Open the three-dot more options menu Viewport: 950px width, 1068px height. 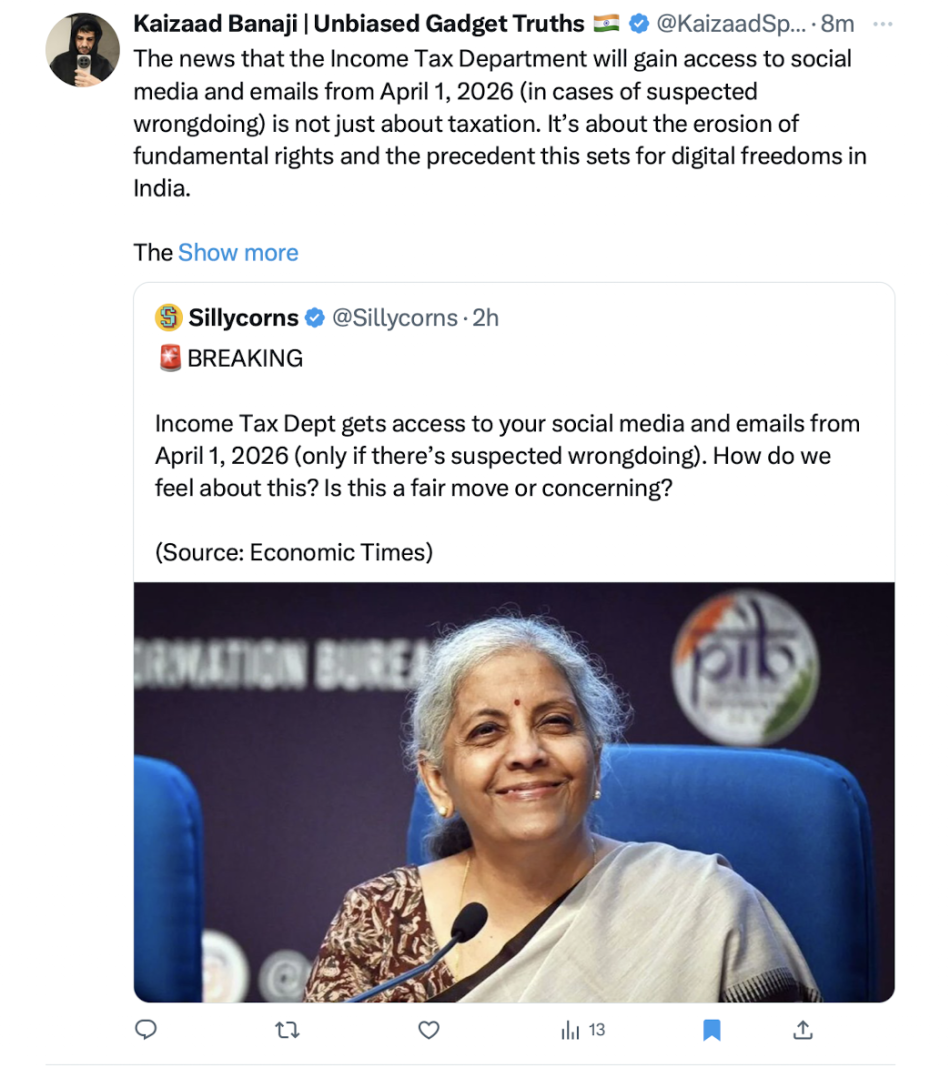(883, 24)
